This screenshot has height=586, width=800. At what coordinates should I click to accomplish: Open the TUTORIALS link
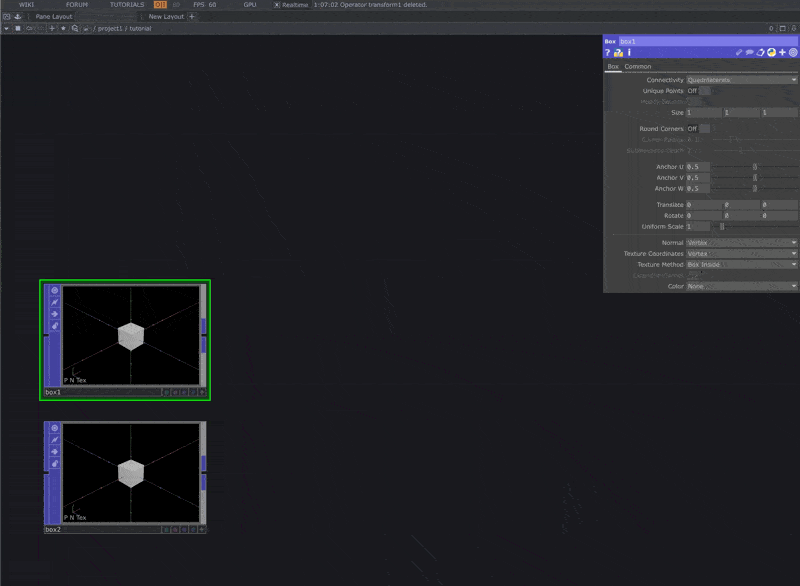pos(127,5)
